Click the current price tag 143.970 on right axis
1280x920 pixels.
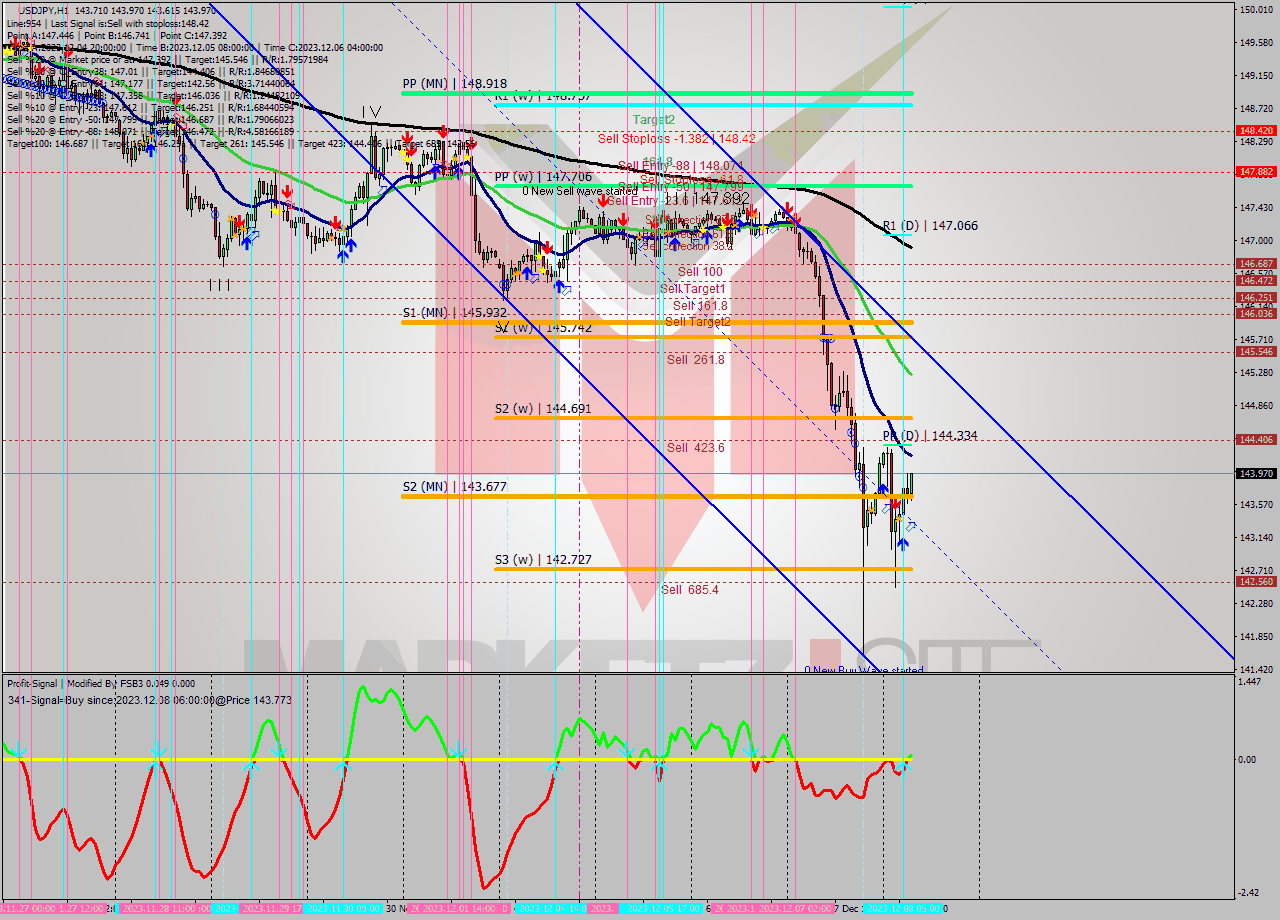[x=1255, y=472]
